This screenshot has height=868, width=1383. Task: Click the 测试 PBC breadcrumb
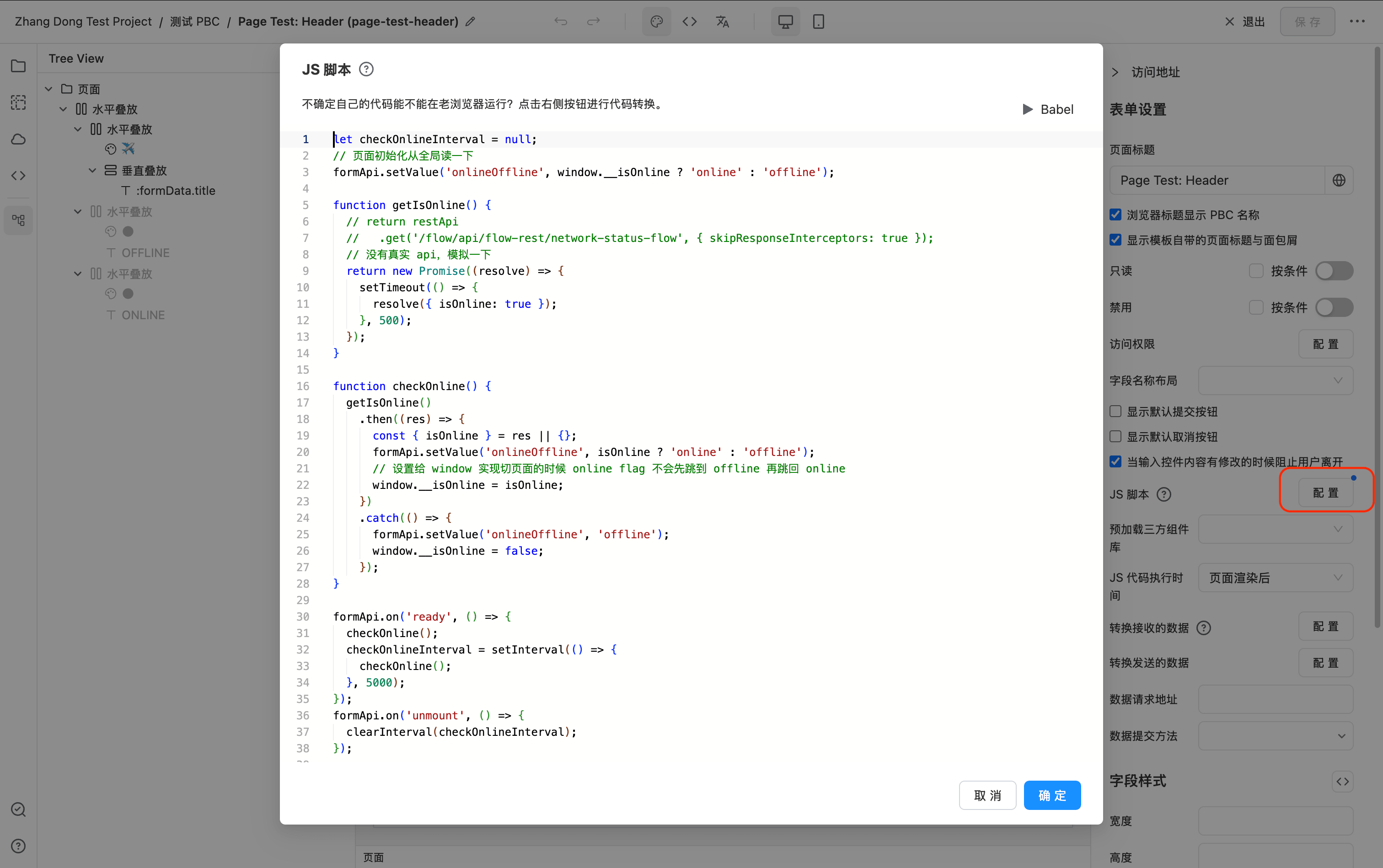pos(195,22)
